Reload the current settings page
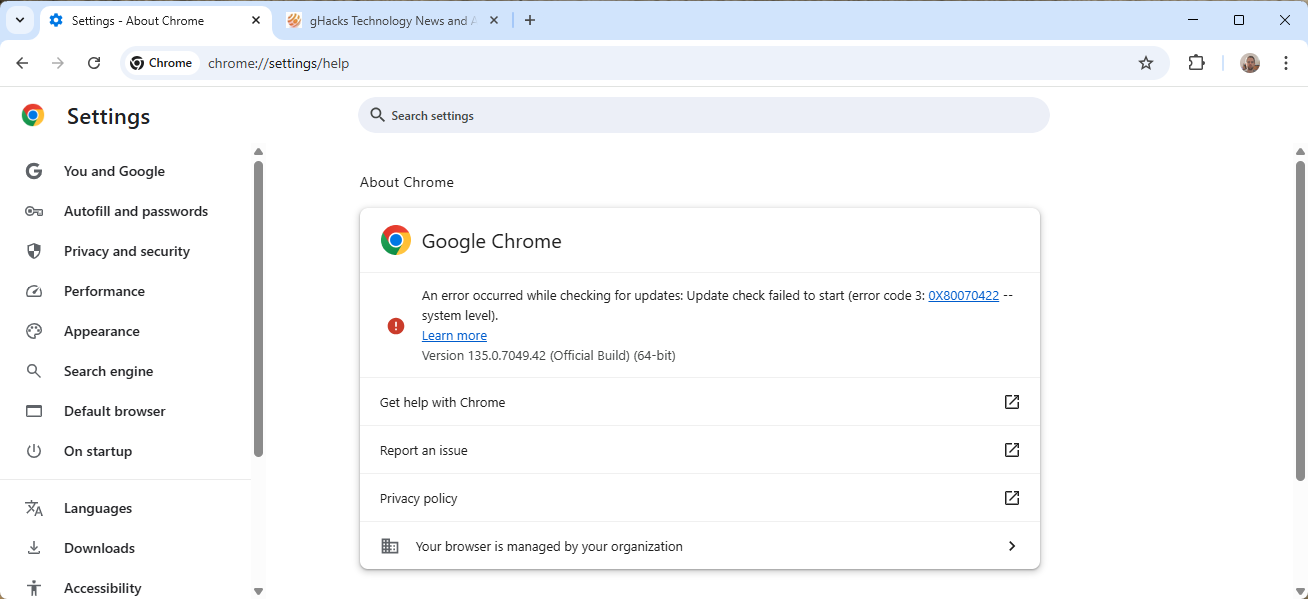The image size is (1308, 599). point(94,62)
